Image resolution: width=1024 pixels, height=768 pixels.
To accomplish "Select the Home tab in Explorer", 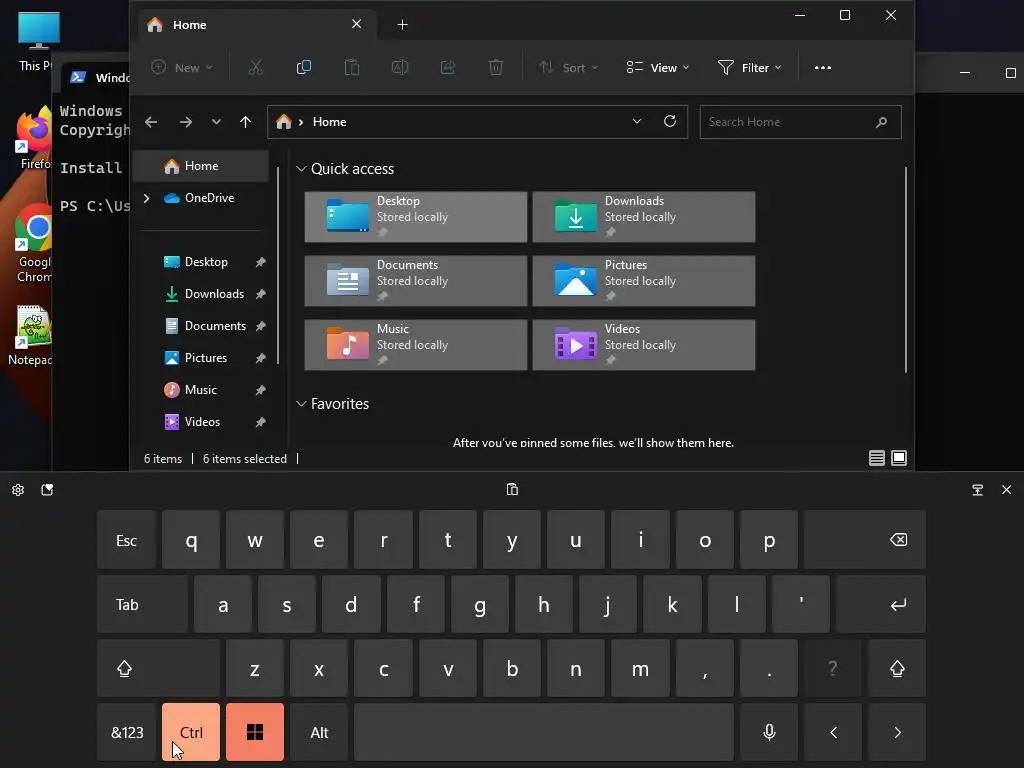I will [255, 25].
